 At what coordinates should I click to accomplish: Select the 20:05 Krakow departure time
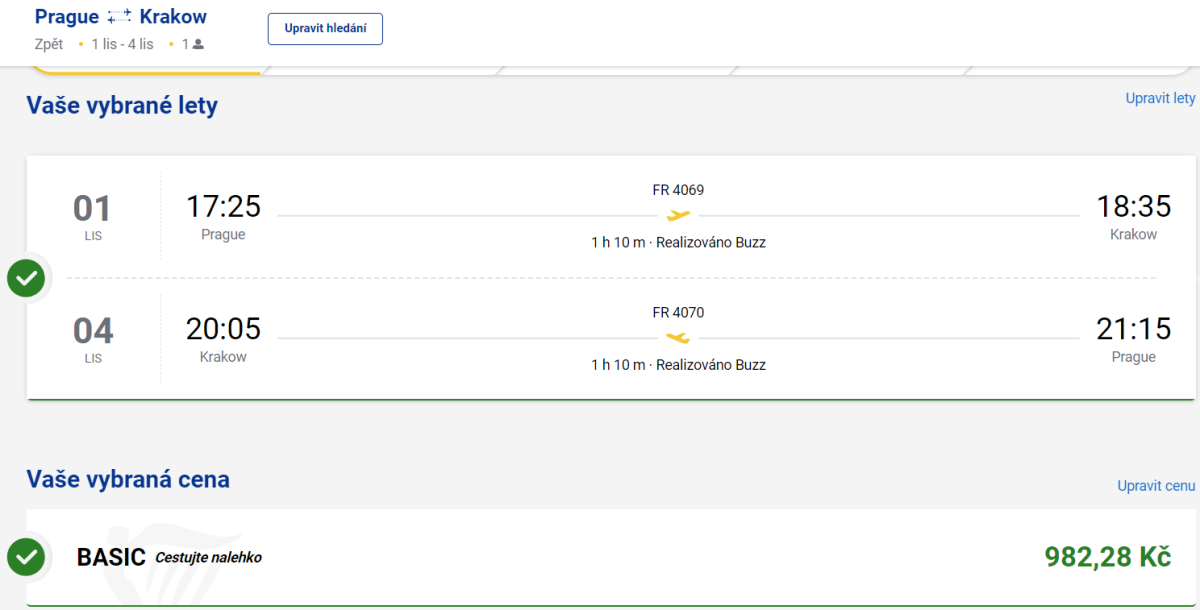(x=223, y=328)
